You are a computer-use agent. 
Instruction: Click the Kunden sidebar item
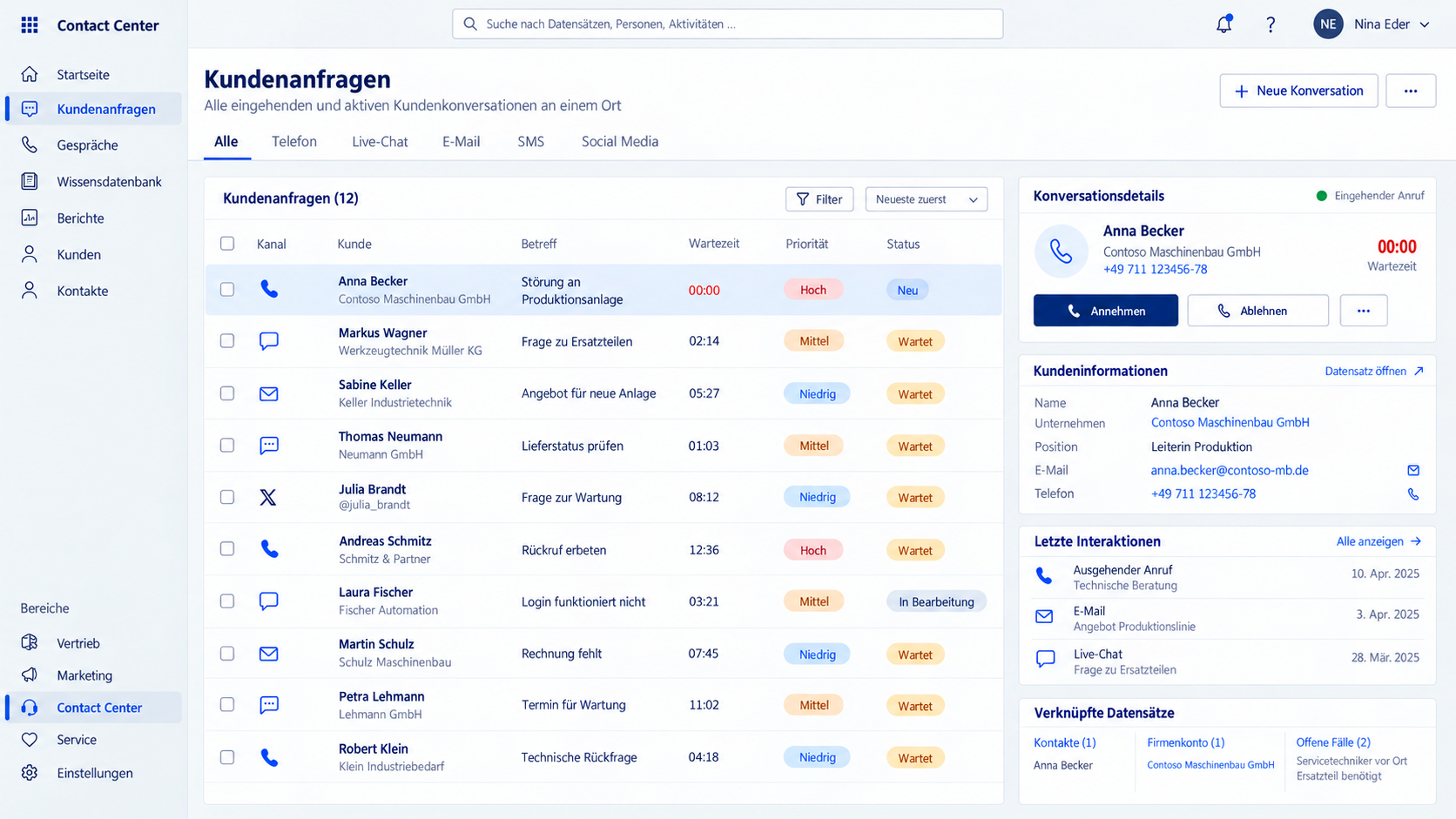tap(93, 254)
